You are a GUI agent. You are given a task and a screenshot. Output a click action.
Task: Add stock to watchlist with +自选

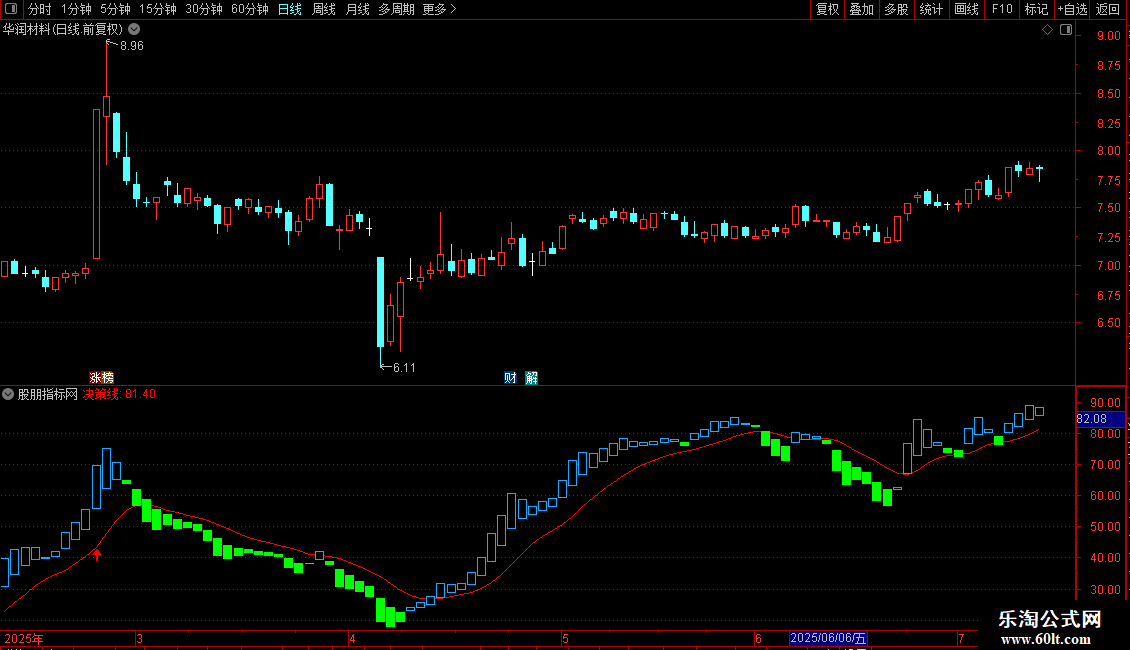pyautogui.click(x=1072, y=9)
